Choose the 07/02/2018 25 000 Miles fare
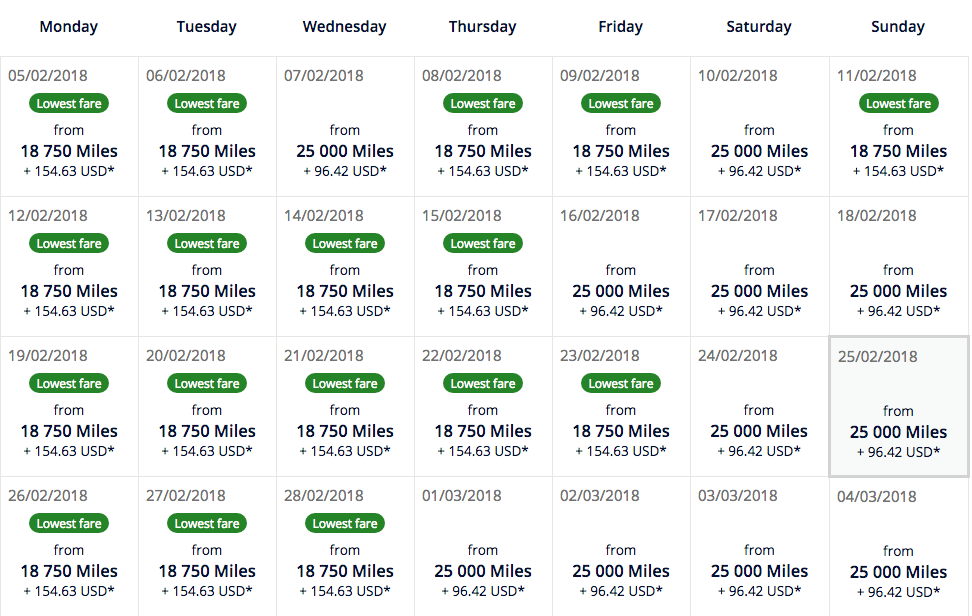The height and width of the screenshot is (616, 972). (x=345, y=151)
